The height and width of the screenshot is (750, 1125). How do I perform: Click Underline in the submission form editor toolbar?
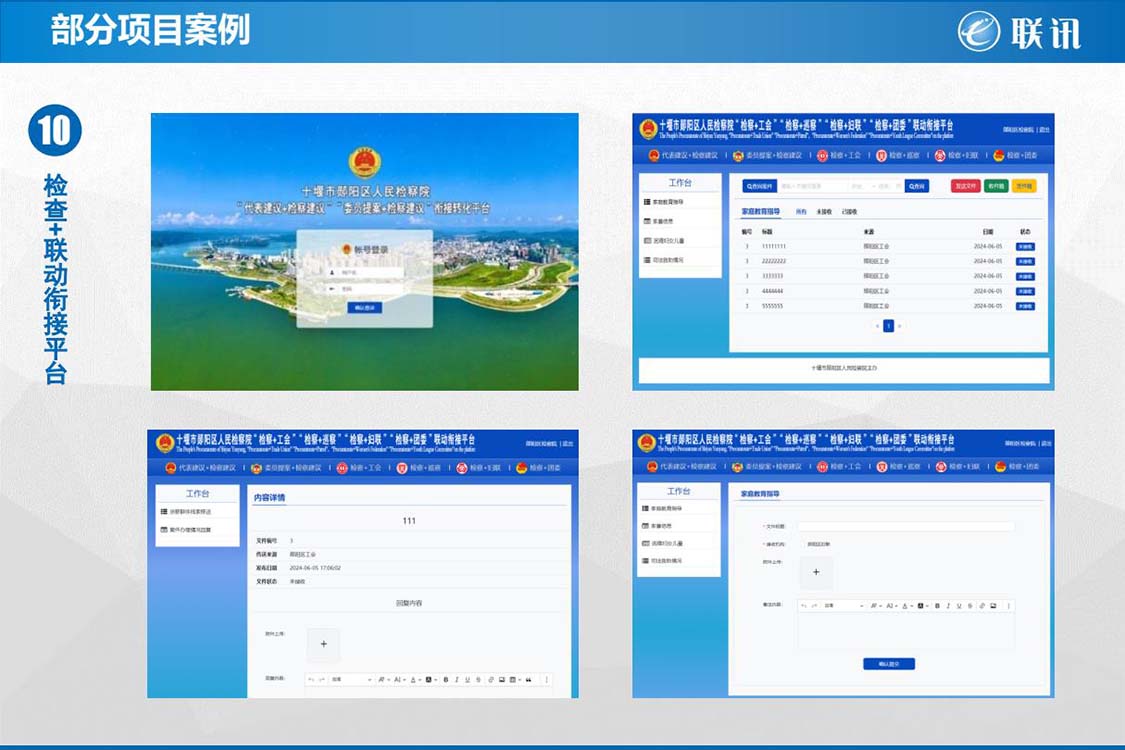coord(959,606)
